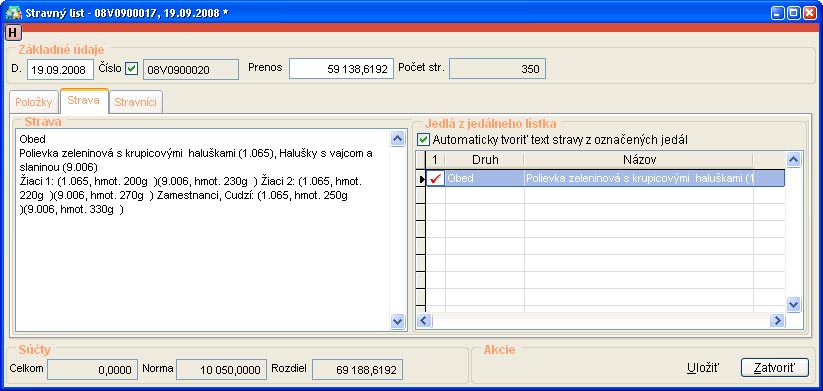Viewport: 823px width, 391px height.
Task: Click the Uložiť button
Action: 703,367
